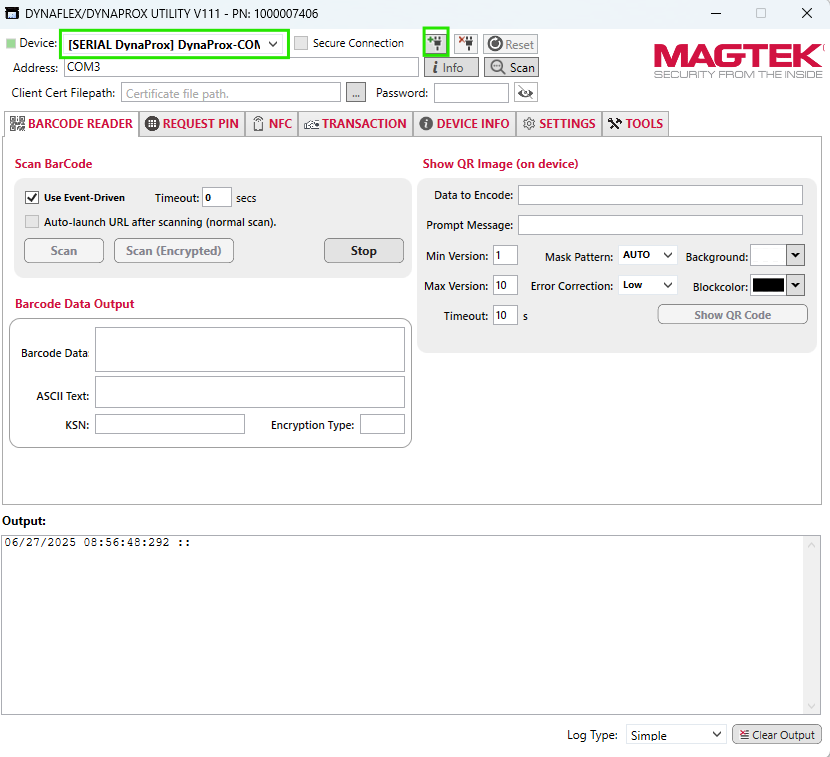Click the Prompt Message field
This screenshot has height=757, width=830.
tap(660, 225)
